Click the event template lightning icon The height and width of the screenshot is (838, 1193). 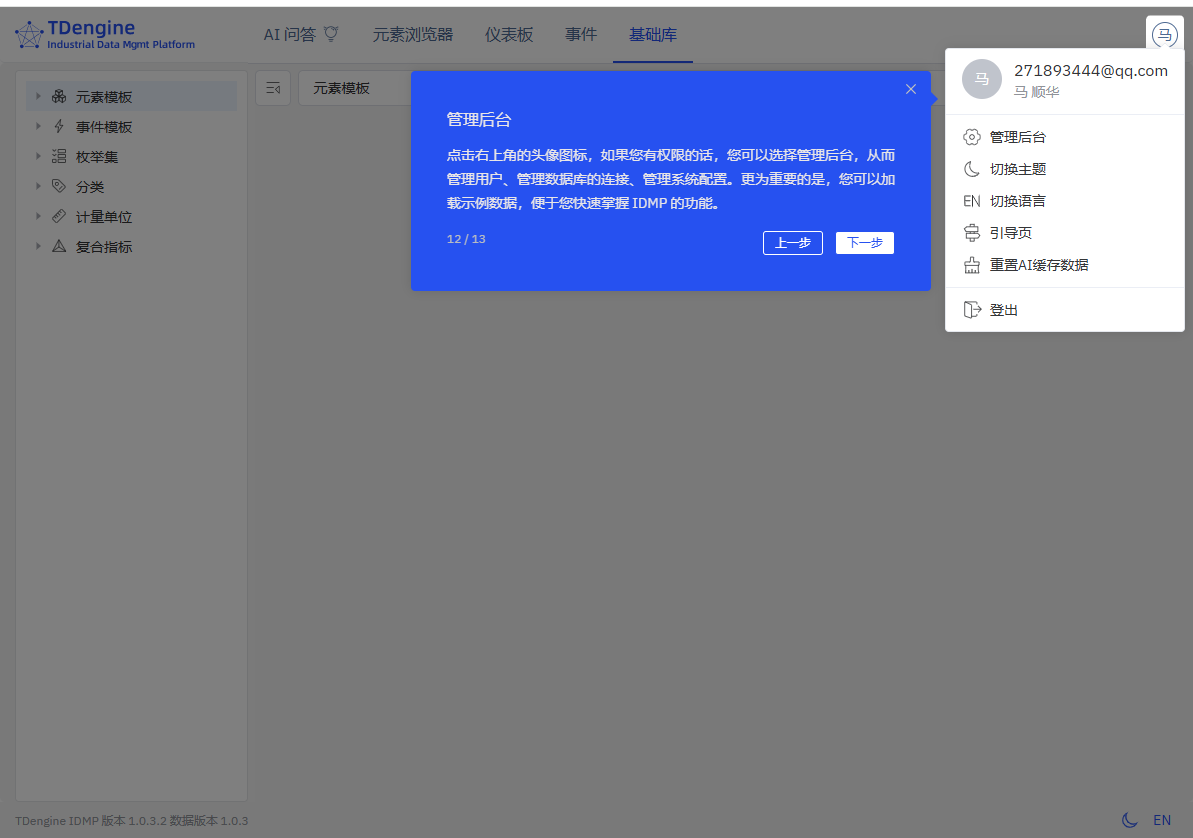pos(59,126)
